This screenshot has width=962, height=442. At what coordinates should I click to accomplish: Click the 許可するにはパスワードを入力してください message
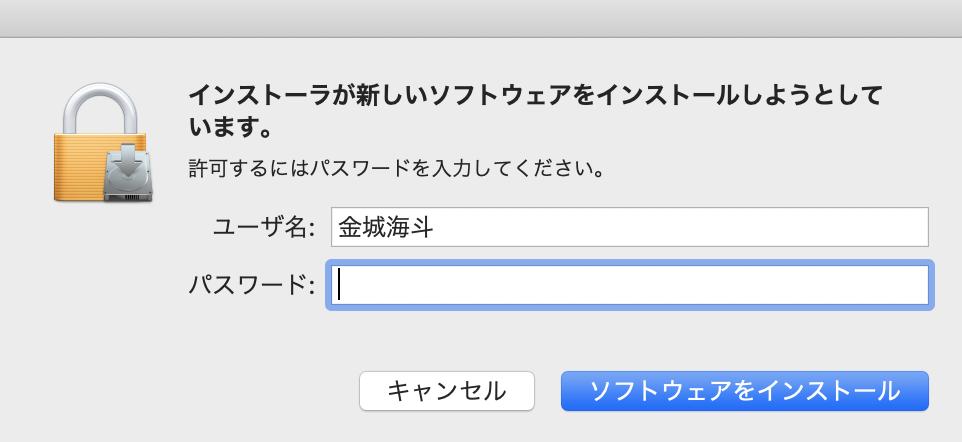396,167
